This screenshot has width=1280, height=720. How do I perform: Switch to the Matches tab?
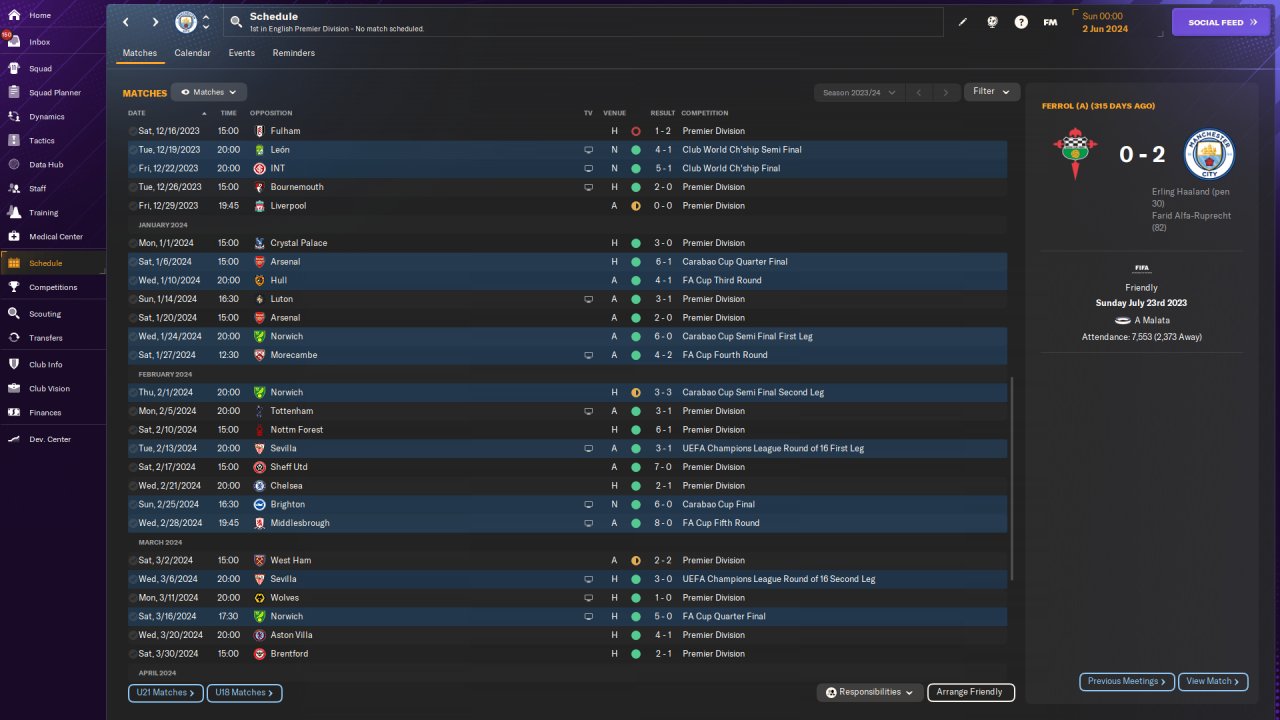pos(140,53)
